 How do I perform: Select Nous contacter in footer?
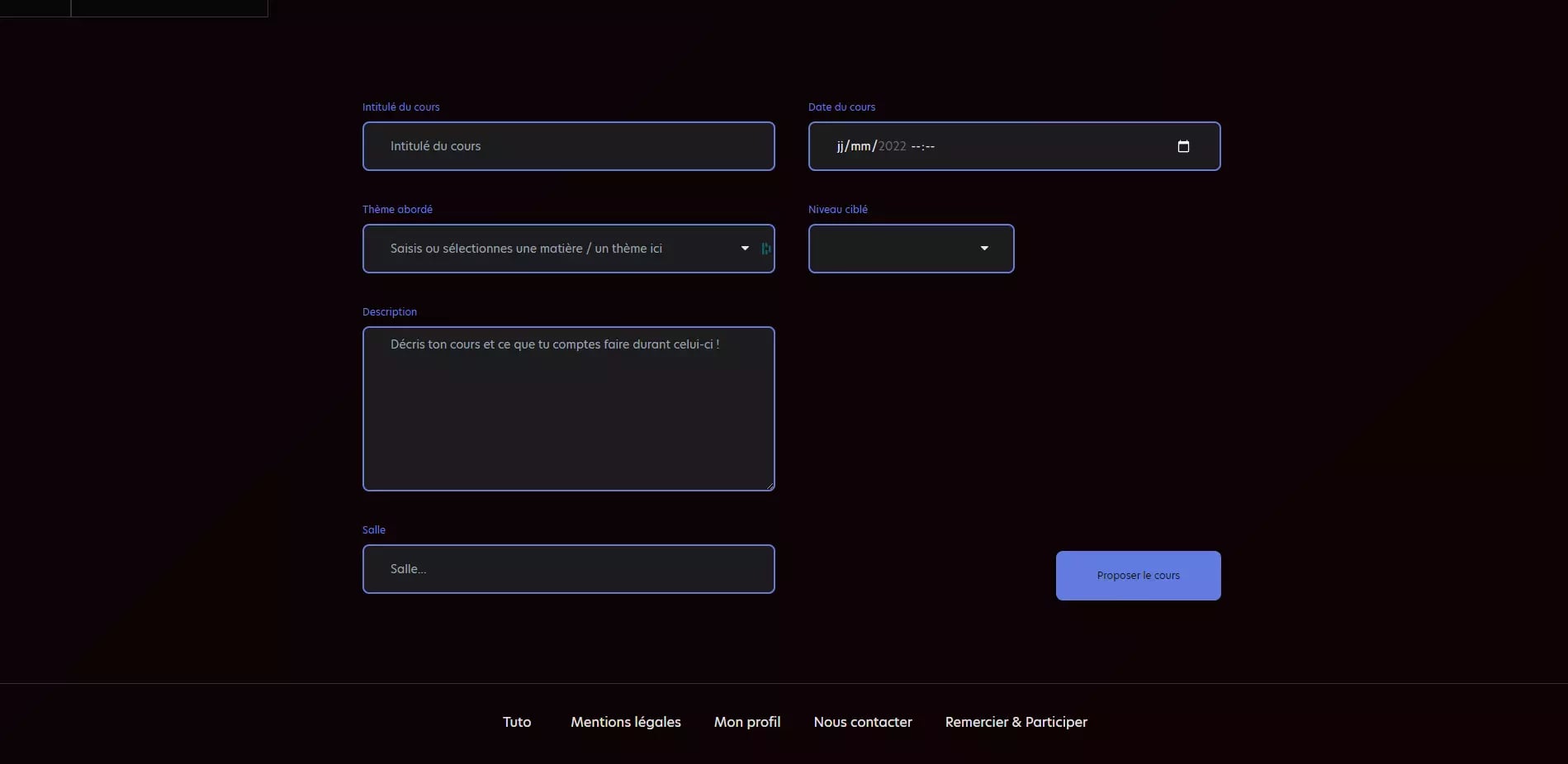coord(863,722)
